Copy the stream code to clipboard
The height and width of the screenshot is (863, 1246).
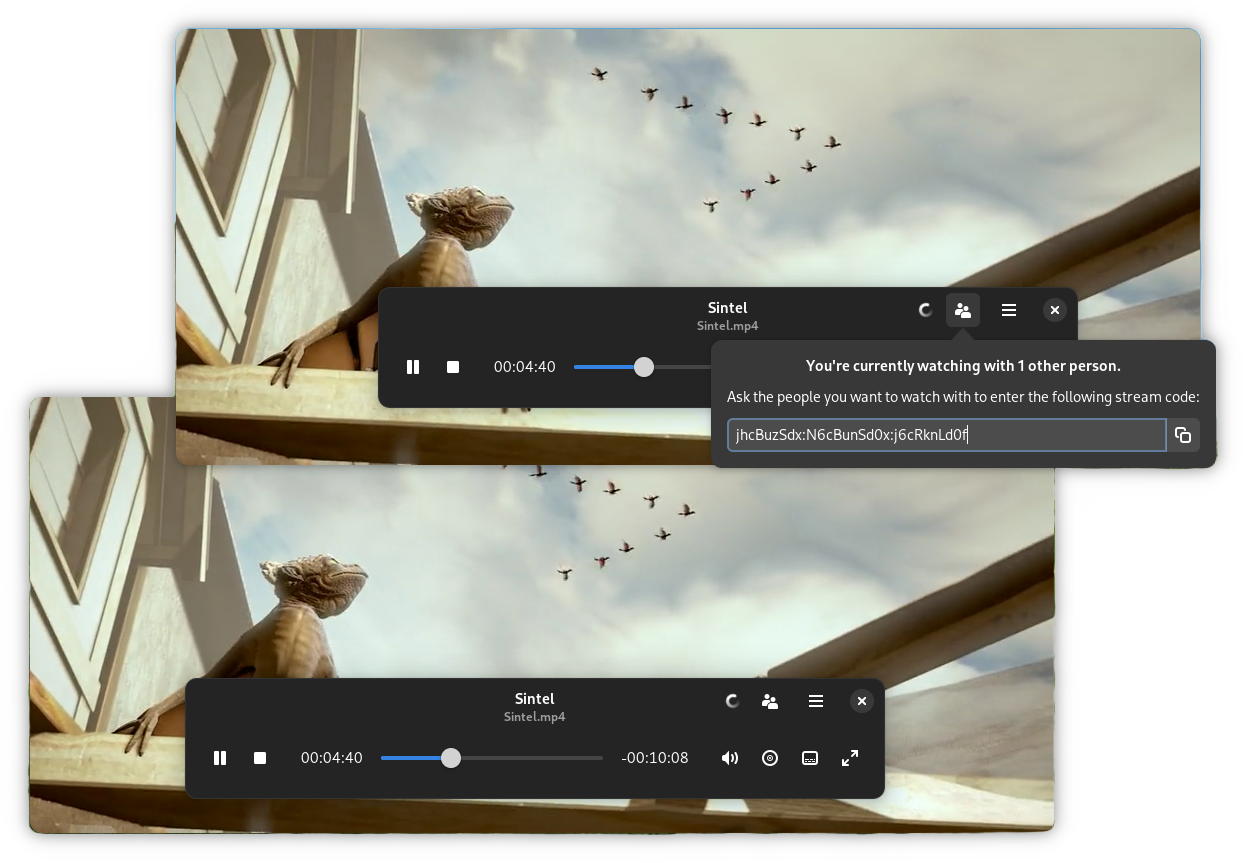(1183, 435)
